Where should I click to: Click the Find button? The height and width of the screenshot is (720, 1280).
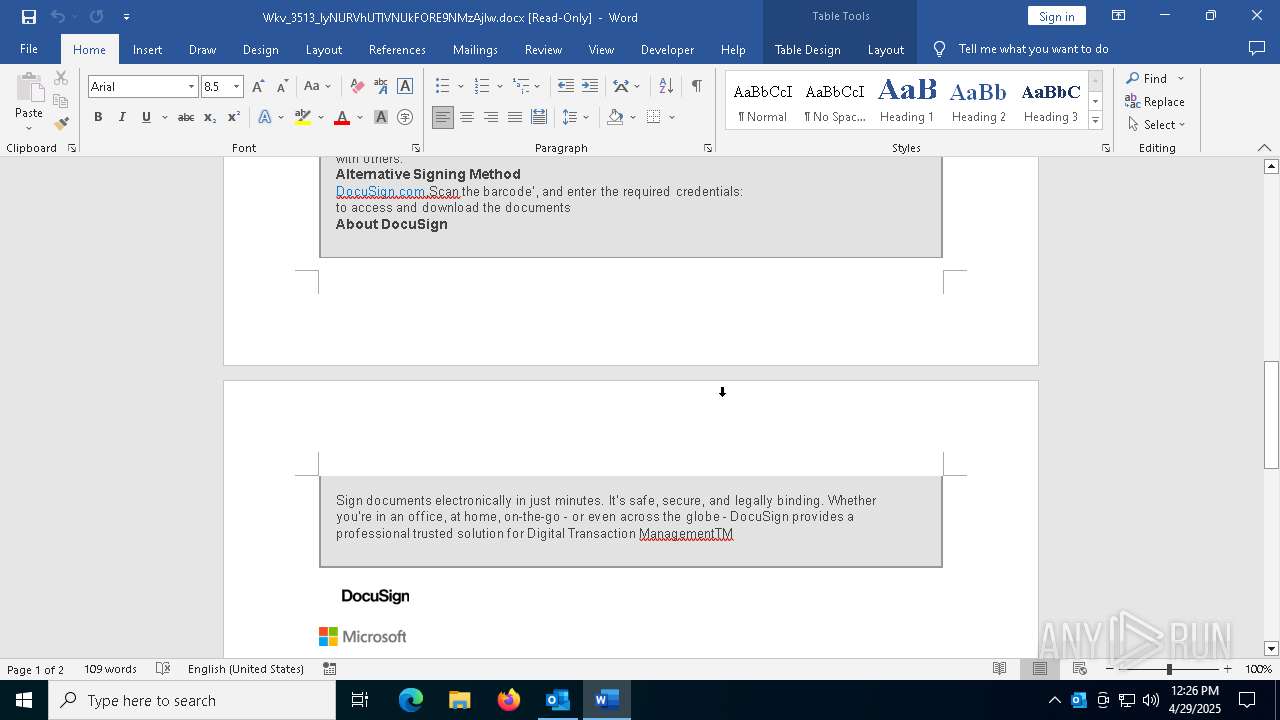(x=1146, y=78)
